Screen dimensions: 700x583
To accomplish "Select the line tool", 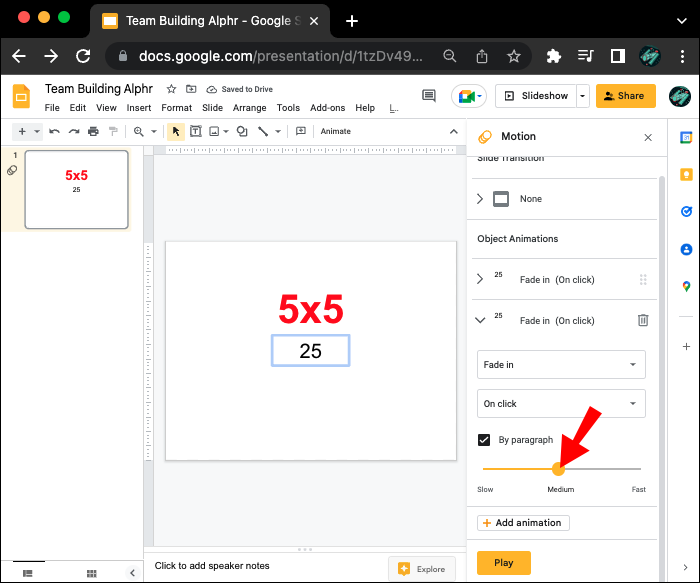I will point(263,131).
